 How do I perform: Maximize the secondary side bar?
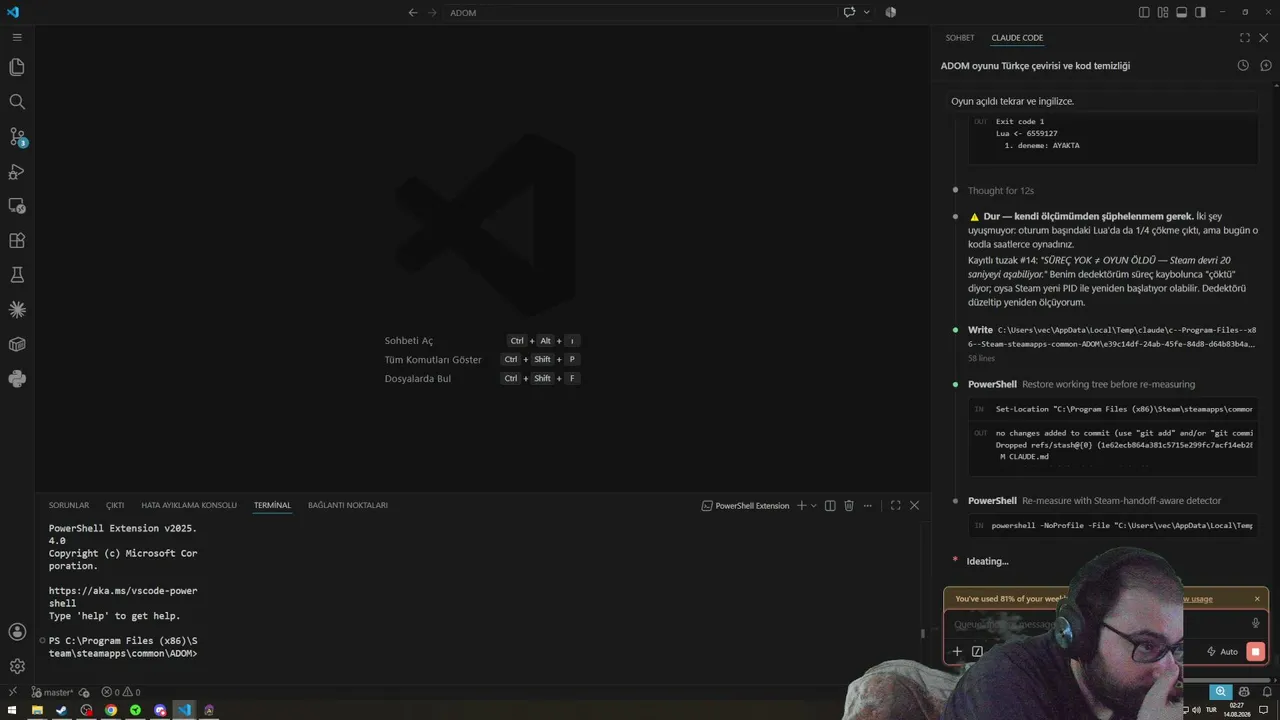click(x=1245, y=38)
